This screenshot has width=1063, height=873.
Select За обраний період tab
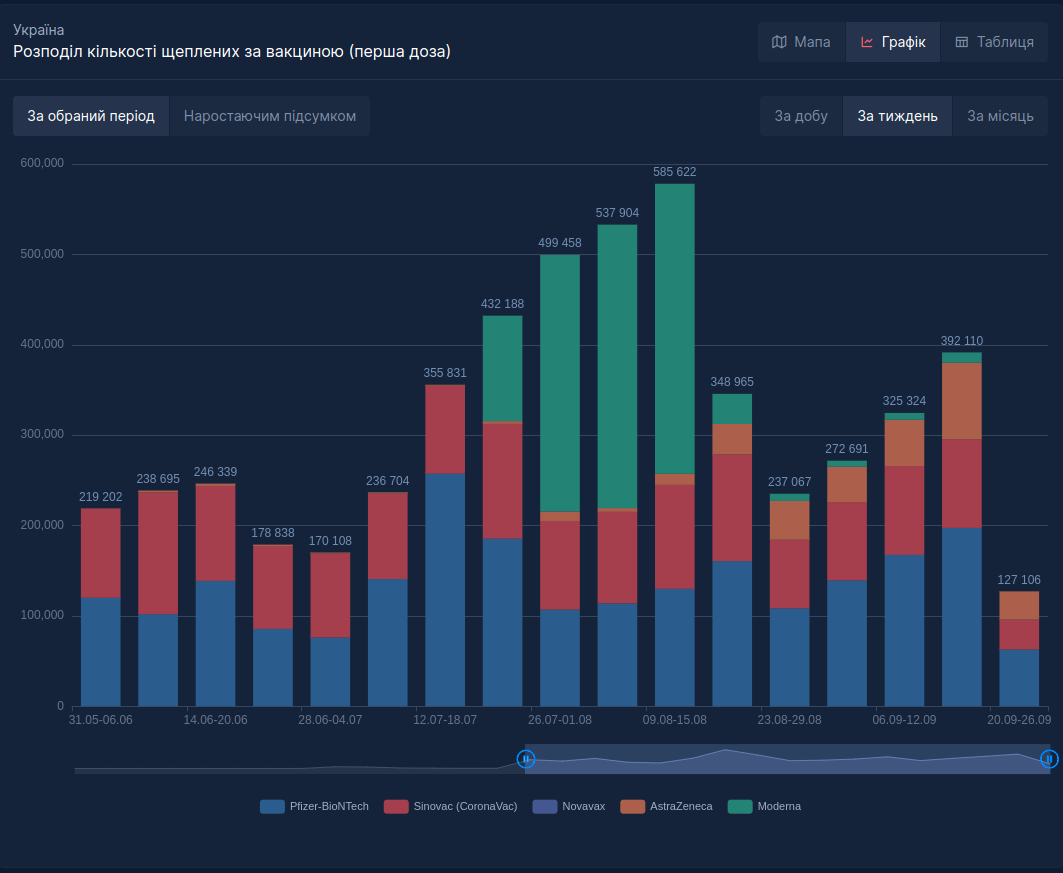(x=91, y=116)
